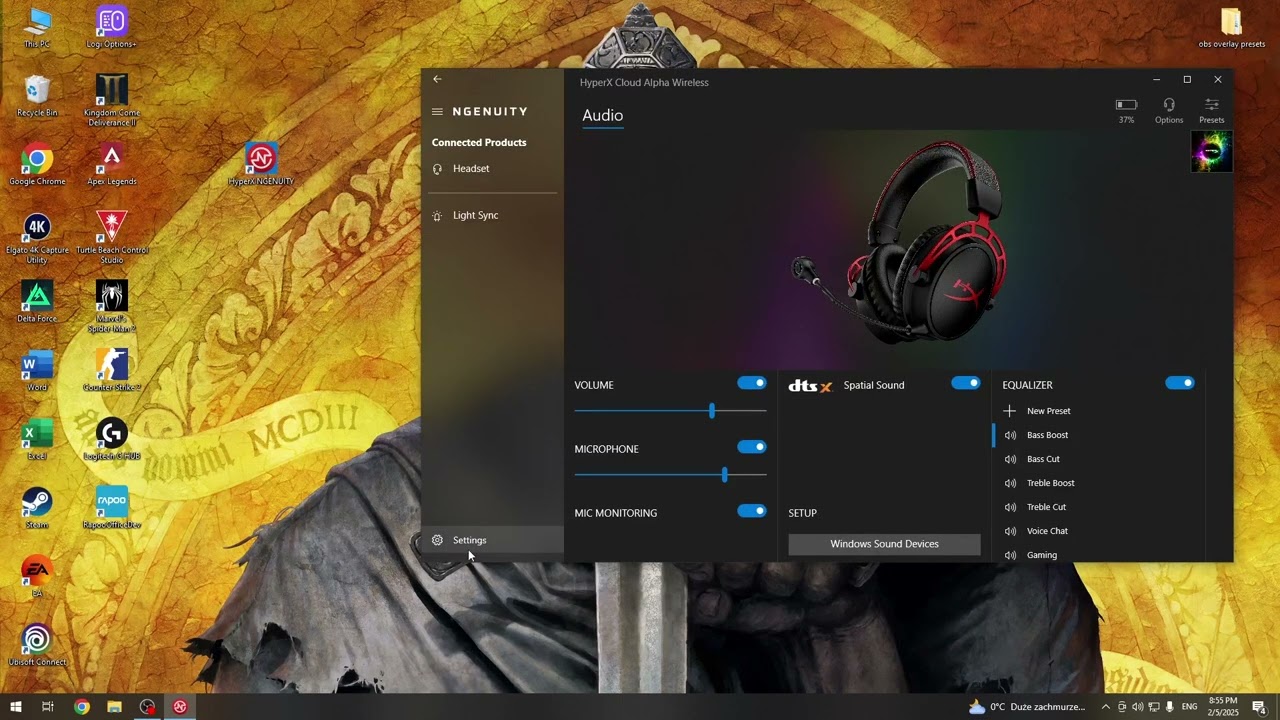Select Headset under Connected Products
The image size is (1280, 720).
pos(492,169)
